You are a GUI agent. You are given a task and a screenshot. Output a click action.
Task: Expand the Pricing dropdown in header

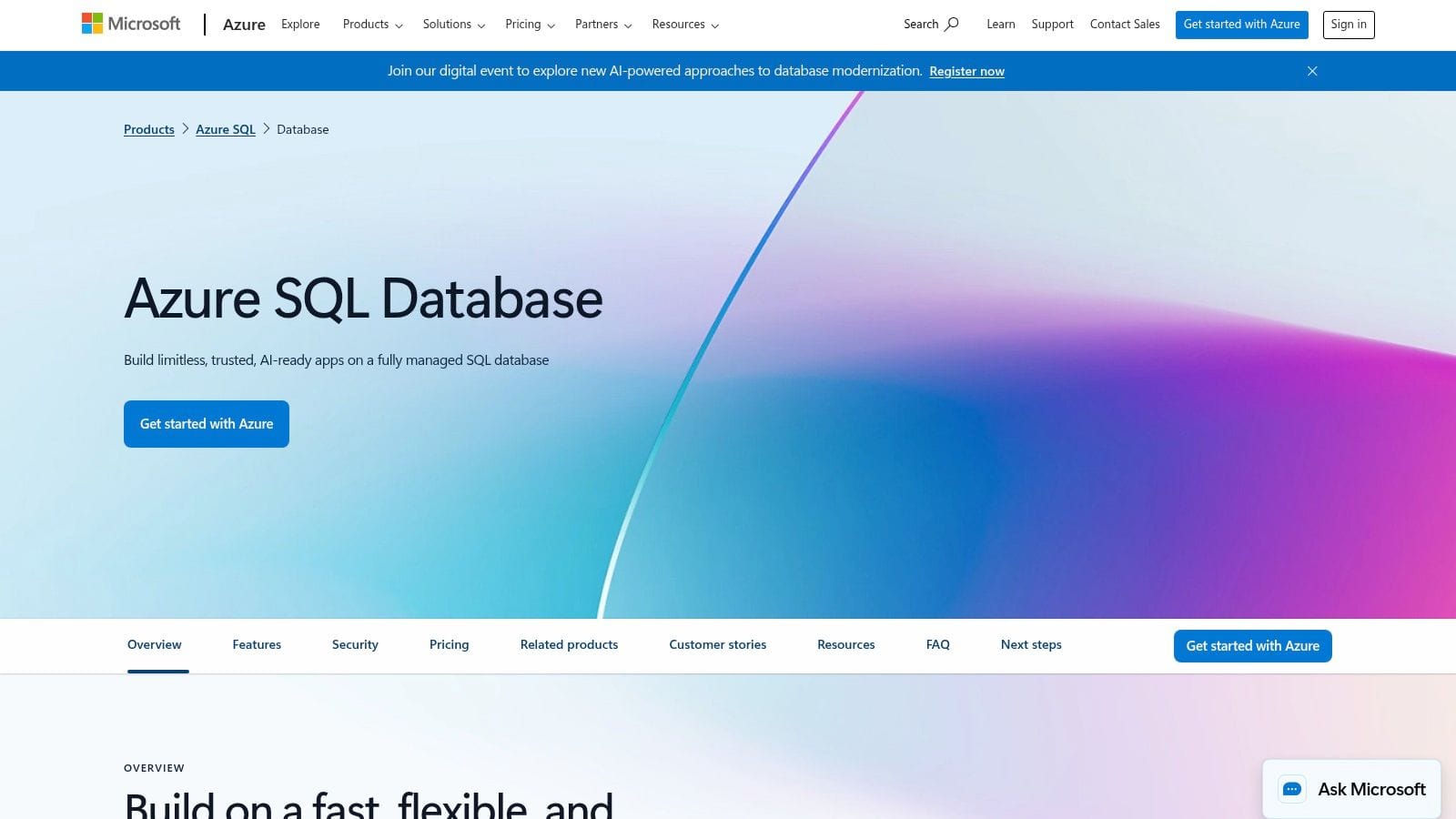pos(530,25)
